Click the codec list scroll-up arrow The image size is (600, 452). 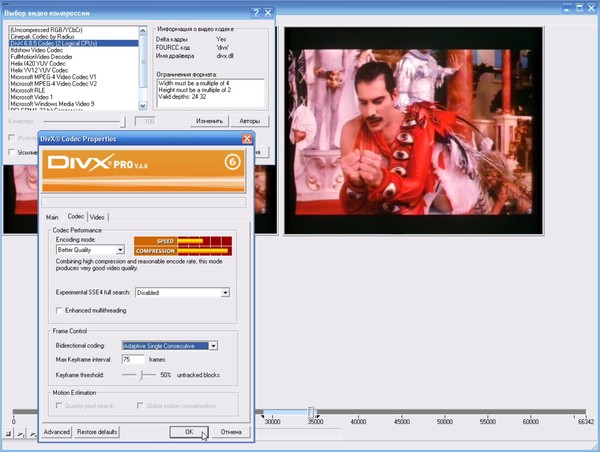point(143,30)
